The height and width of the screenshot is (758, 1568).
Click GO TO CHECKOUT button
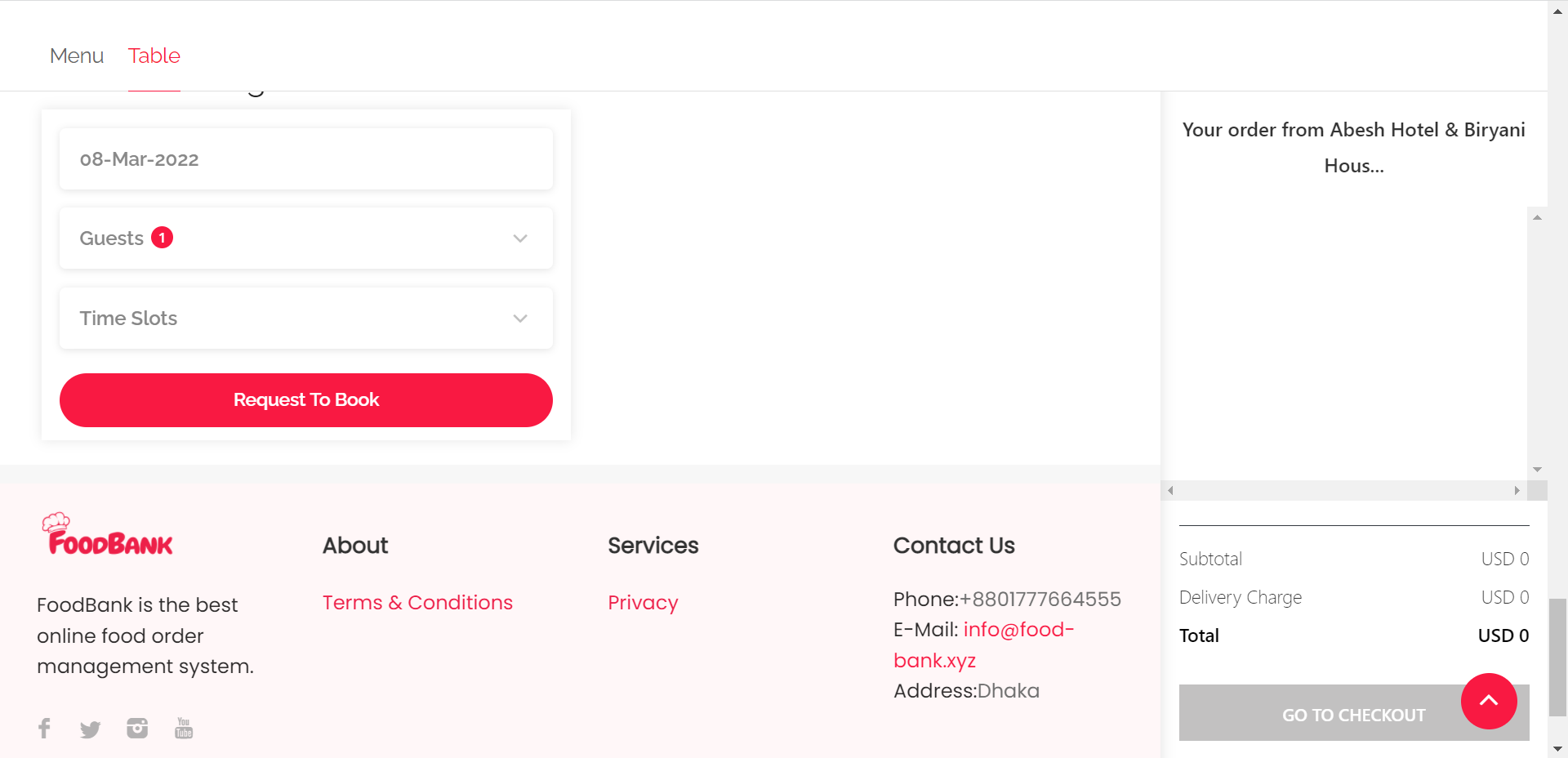[1354, 713]
